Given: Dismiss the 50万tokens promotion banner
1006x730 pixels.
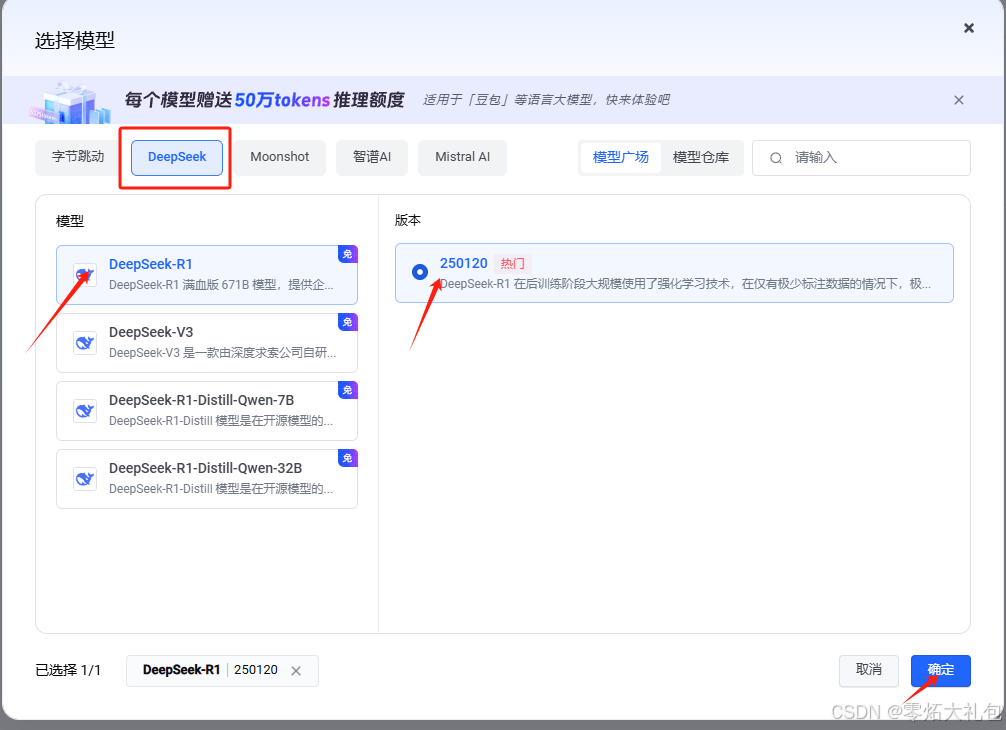Looking at the screenshot, I should 959,100.
